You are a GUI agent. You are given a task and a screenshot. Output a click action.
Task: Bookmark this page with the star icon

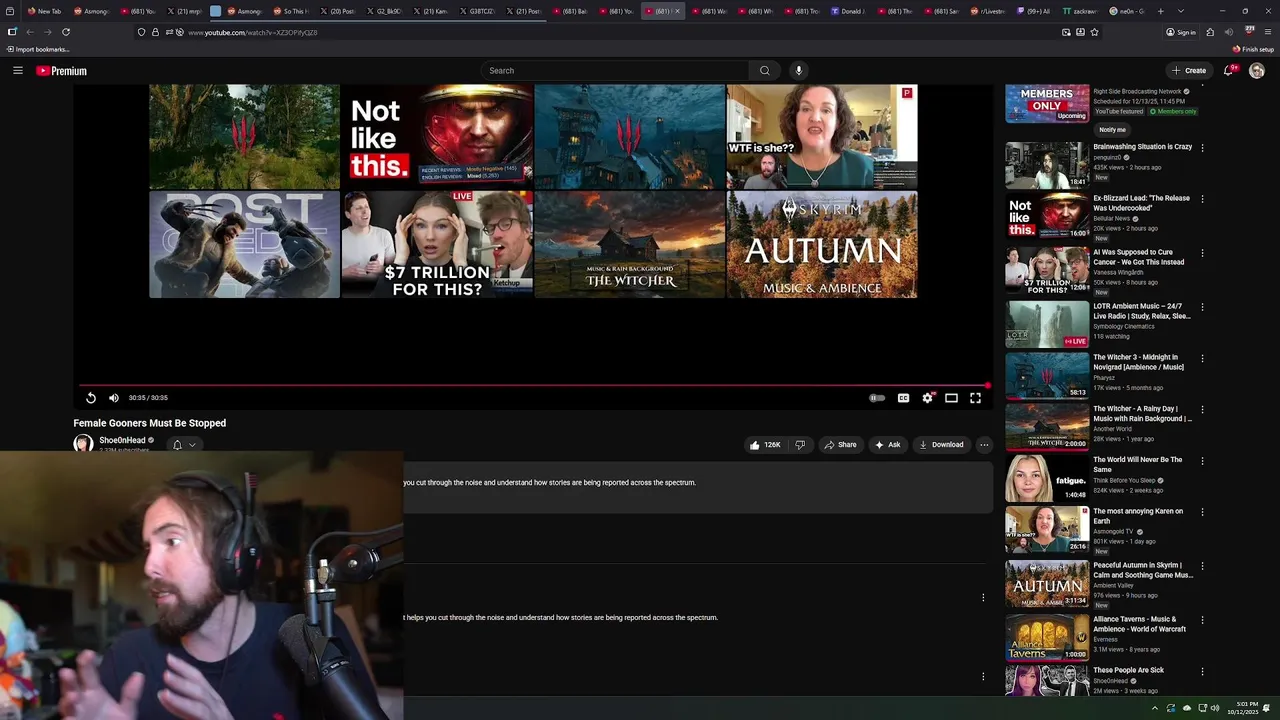[x=1094, y=32]
